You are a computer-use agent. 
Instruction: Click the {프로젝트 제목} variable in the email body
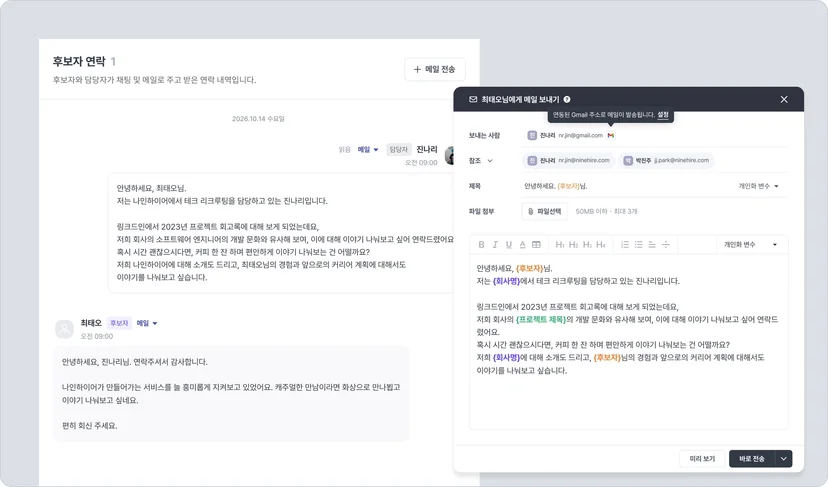(x=541, y=320)
